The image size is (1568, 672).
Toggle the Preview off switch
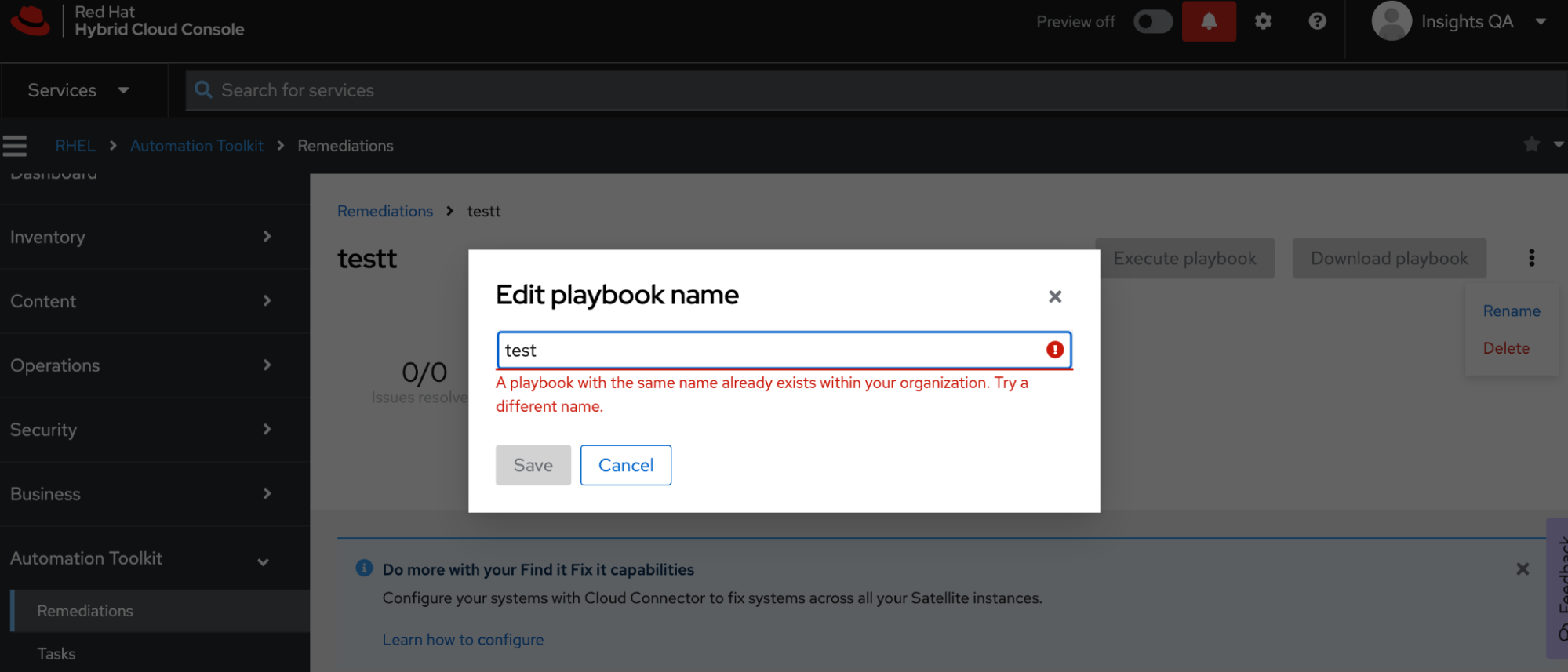point(1152,21)
